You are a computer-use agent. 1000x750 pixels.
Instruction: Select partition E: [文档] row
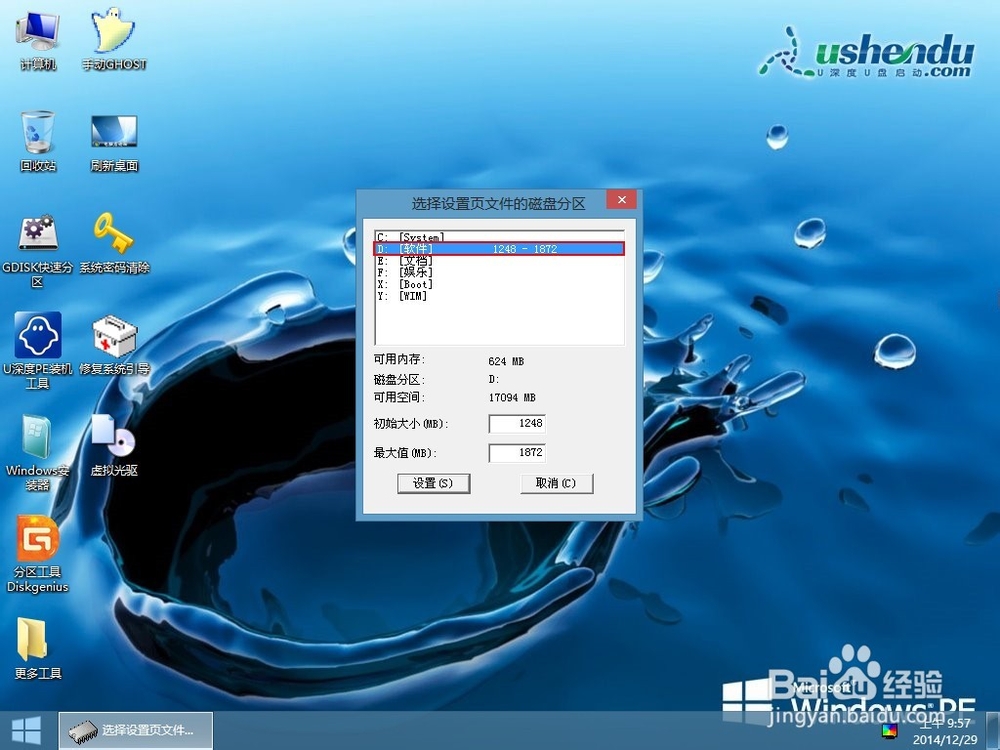pyautogui.click(x=499, y=260)
